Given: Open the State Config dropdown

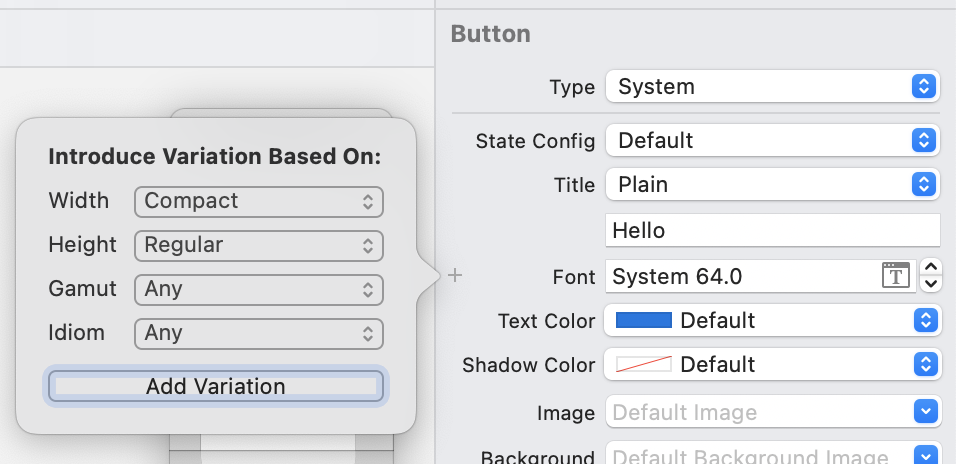Looking at the screenshot, I should [772, 141].
